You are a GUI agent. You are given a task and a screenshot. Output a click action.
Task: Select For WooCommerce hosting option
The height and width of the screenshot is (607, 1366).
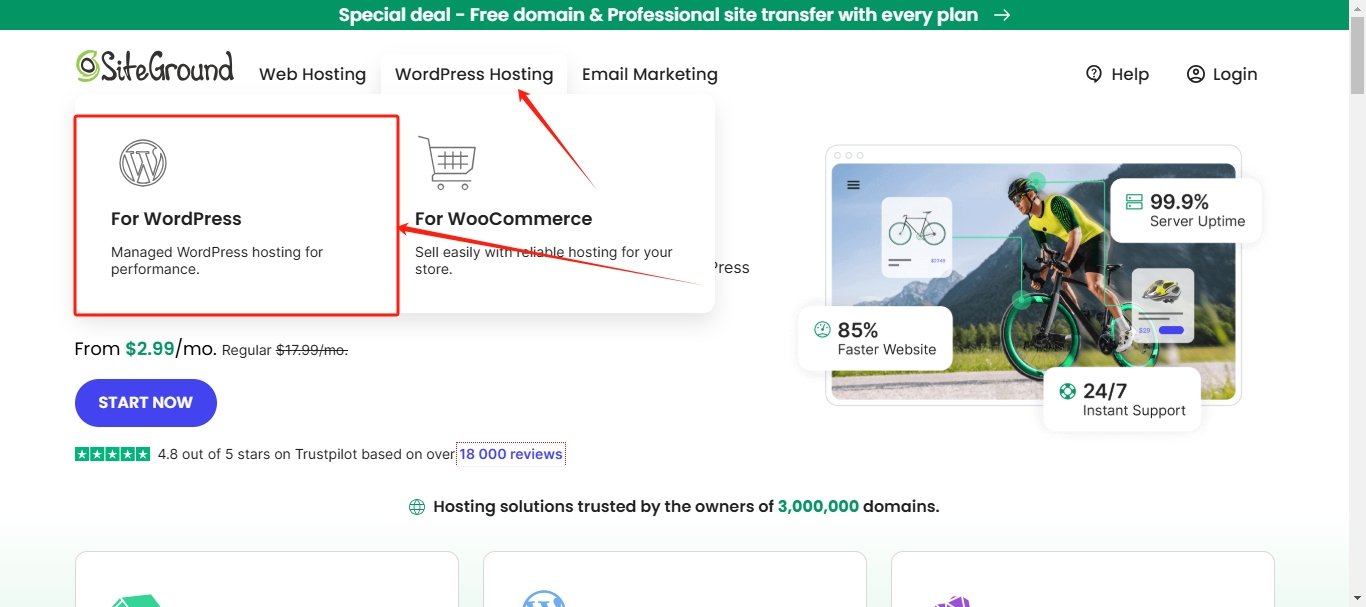pyautogui.click(x=554, y=215)
